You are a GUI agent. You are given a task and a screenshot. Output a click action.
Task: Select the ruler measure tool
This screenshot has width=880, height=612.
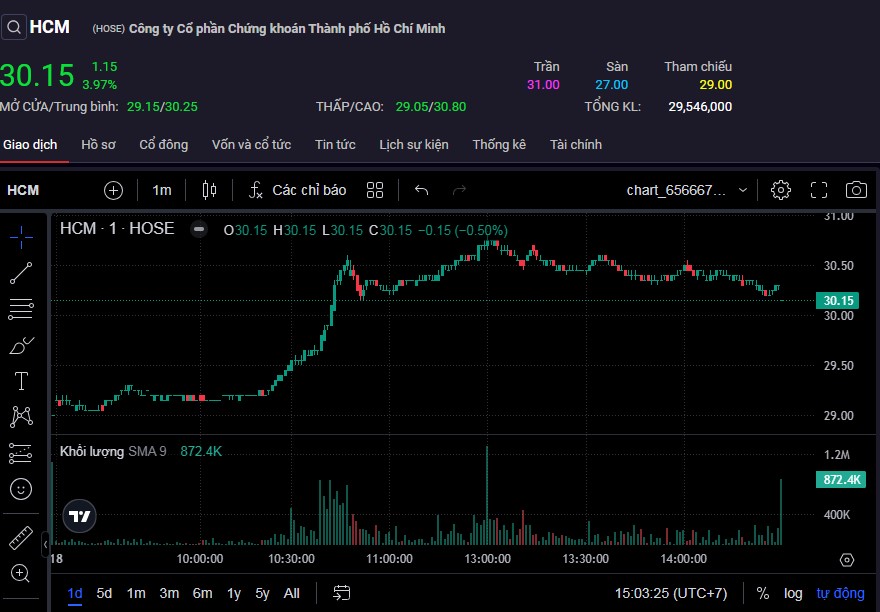21,538
